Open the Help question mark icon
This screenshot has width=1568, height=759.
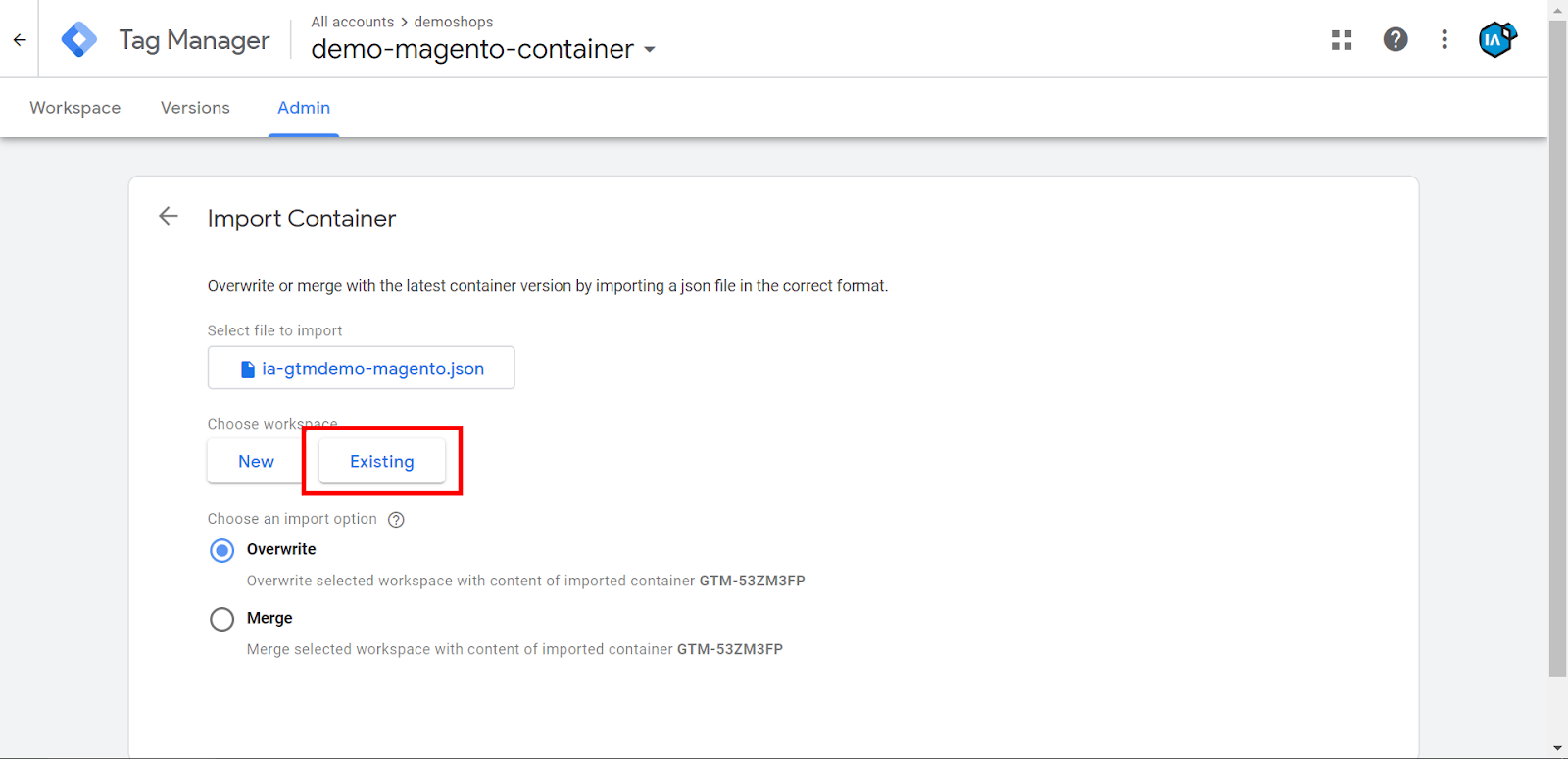(x=1396, y=40)
